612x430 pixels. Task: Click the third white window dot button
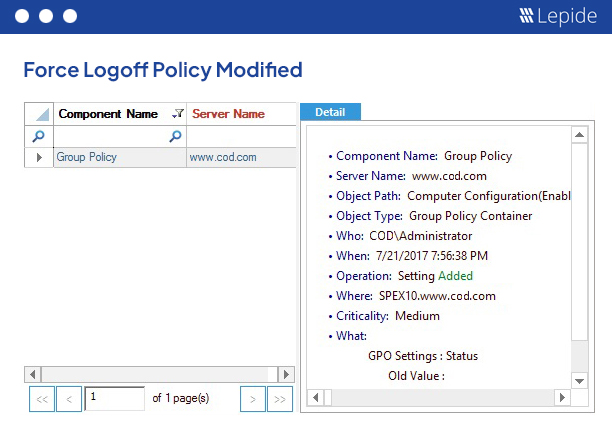tap(70, 16)
